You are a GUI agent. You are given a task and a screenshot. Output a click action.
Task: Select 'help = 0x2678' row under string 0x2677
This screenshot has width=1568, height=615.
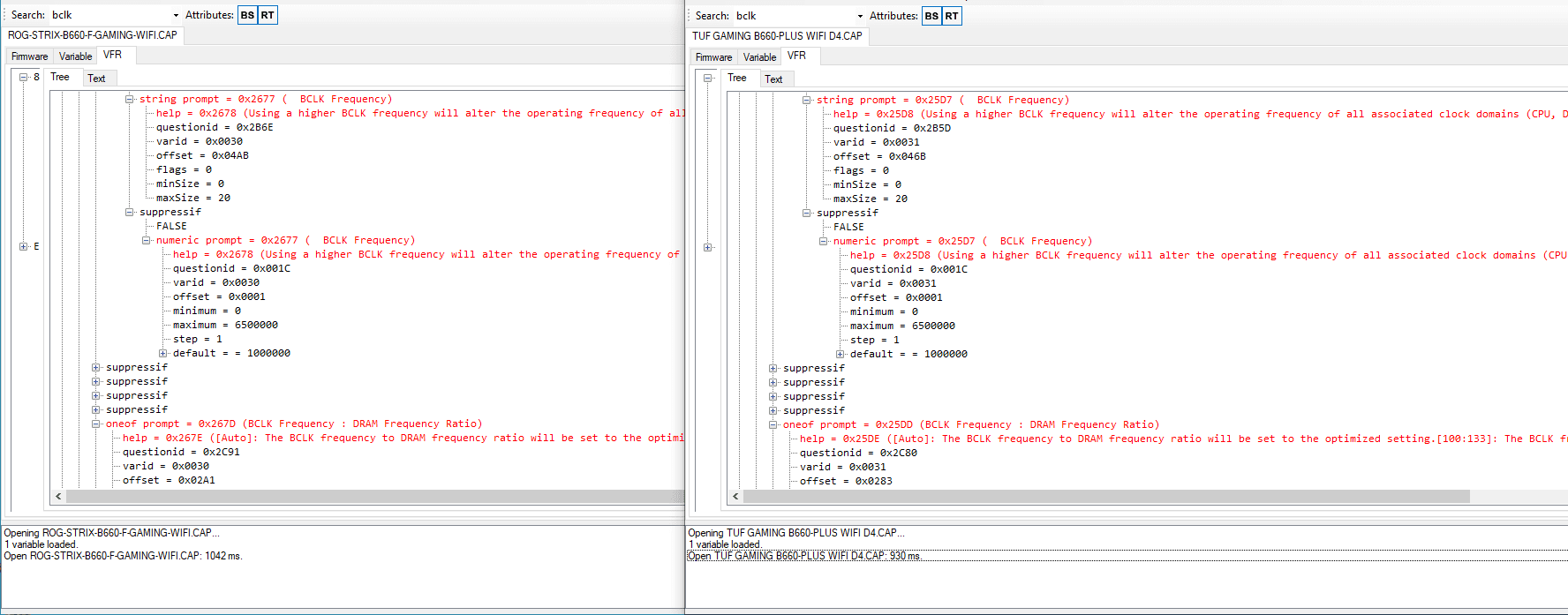[420, 113]
